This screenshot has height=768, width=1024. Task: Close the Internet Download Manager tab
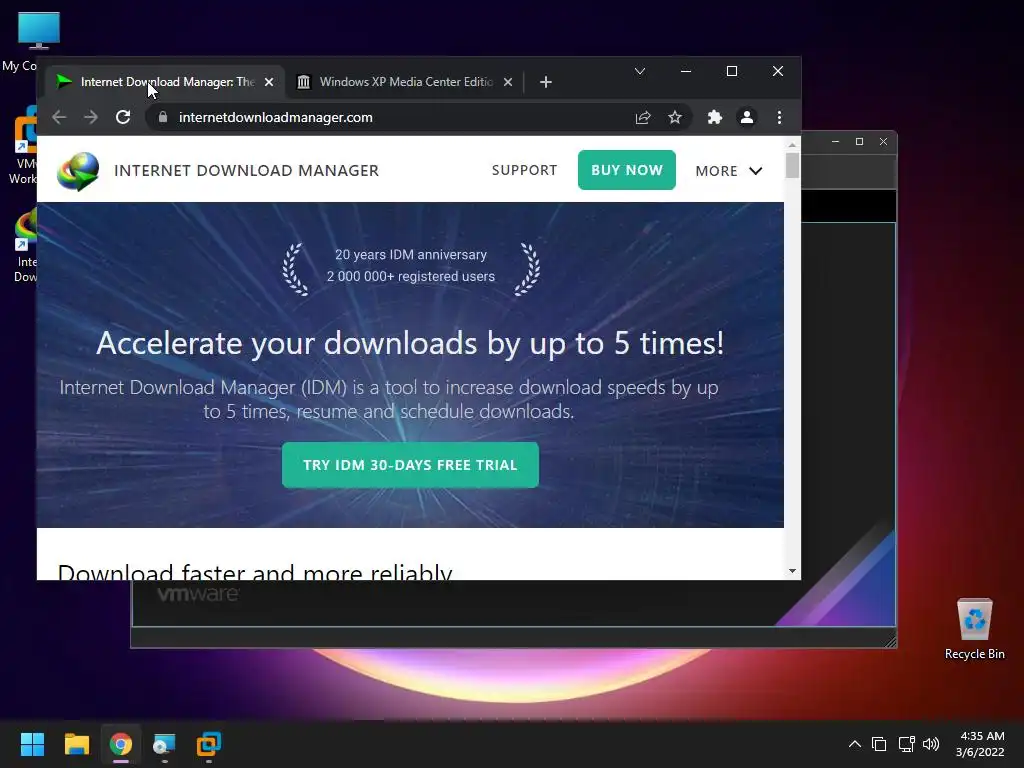pyautogui.click(x=269, y=82)
